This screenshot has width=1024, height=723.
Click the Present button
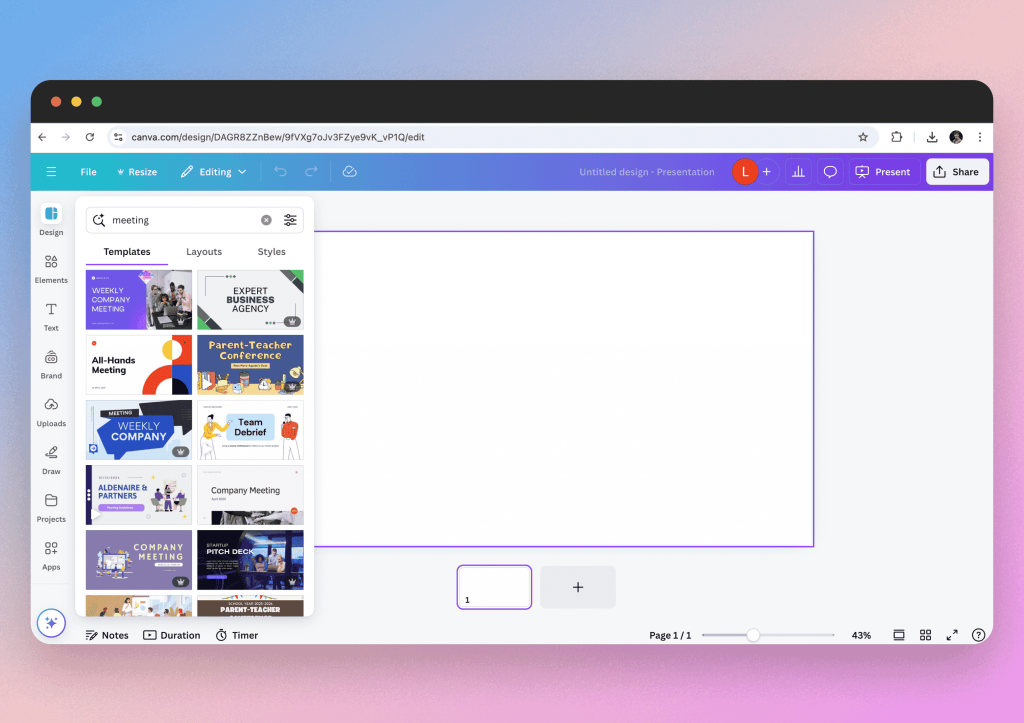click(x=884, y=172)
